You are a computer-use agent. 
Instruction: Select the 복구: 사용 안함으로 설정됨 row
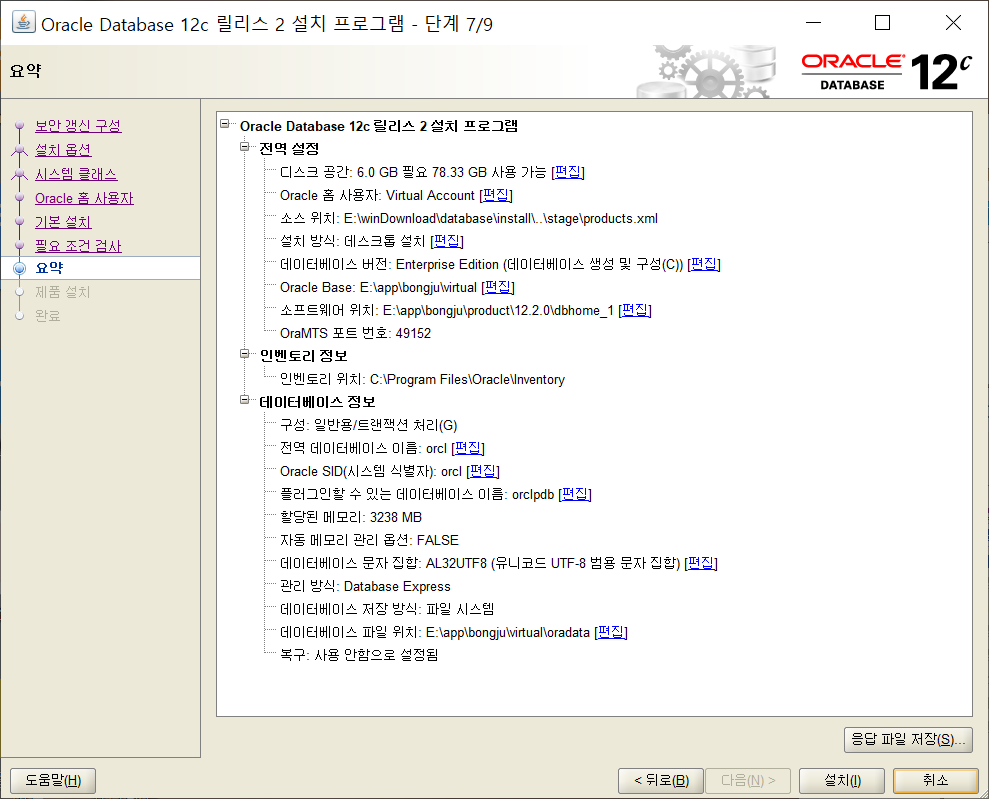[x=359, y=655]
